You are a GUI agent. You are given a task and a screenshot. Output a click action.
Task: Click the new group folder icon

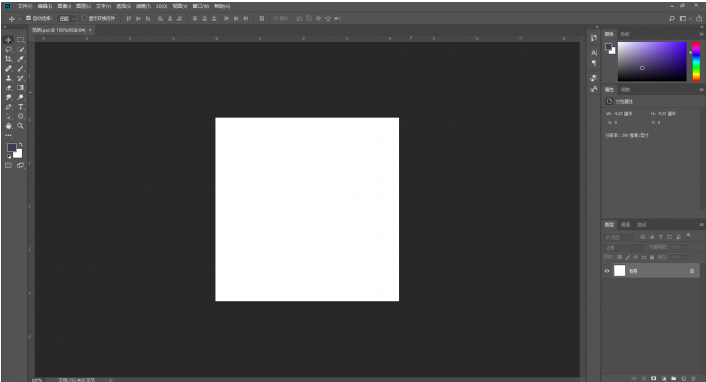click(x=674, y=378)
